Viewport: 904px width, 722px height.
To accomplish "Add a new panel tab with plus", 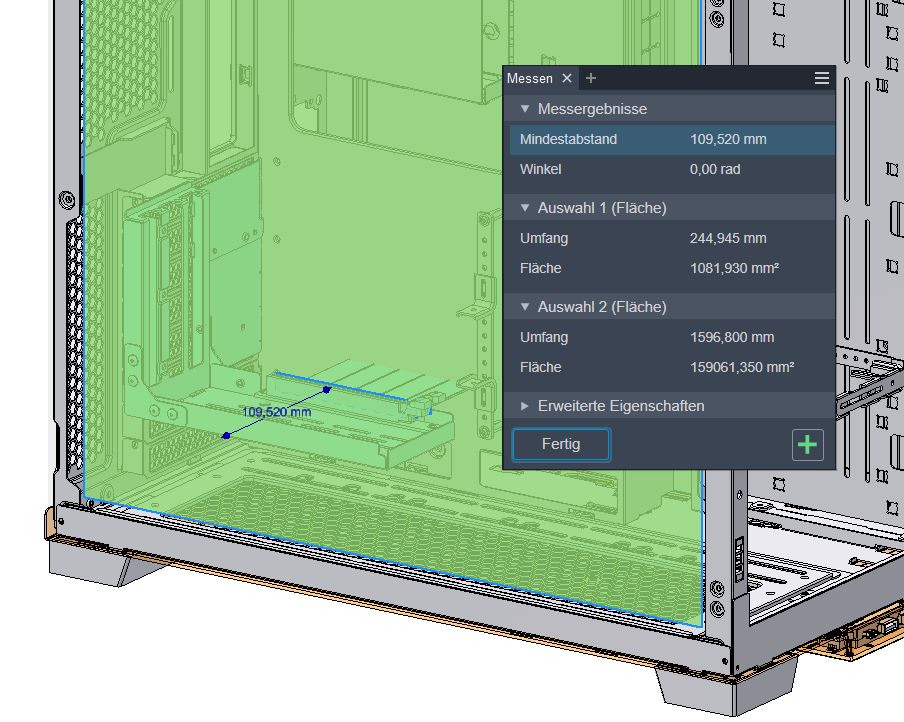I will coord(591,78).
